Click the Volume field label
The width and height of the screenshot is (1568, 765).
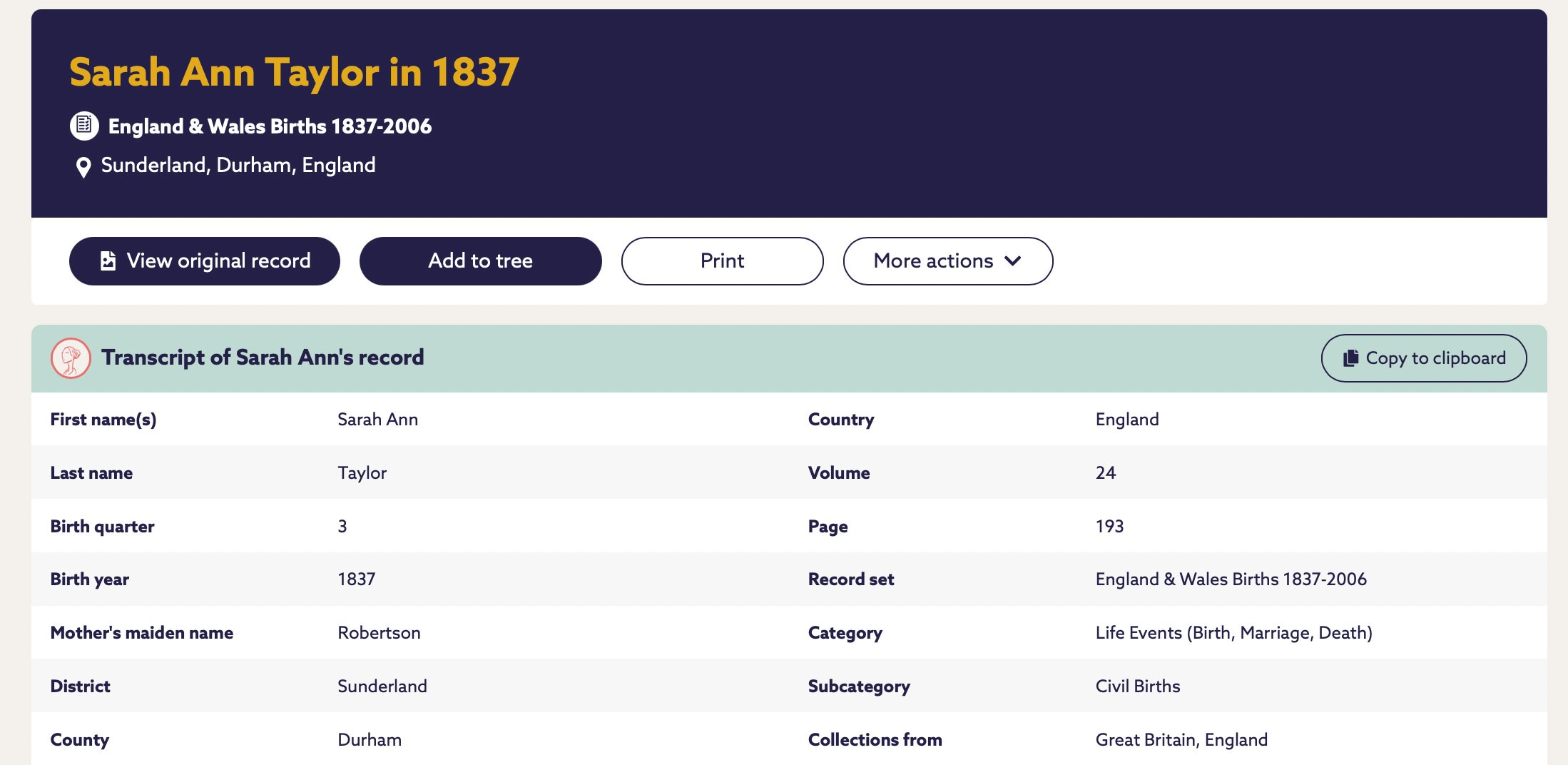[x=839, y=472]
